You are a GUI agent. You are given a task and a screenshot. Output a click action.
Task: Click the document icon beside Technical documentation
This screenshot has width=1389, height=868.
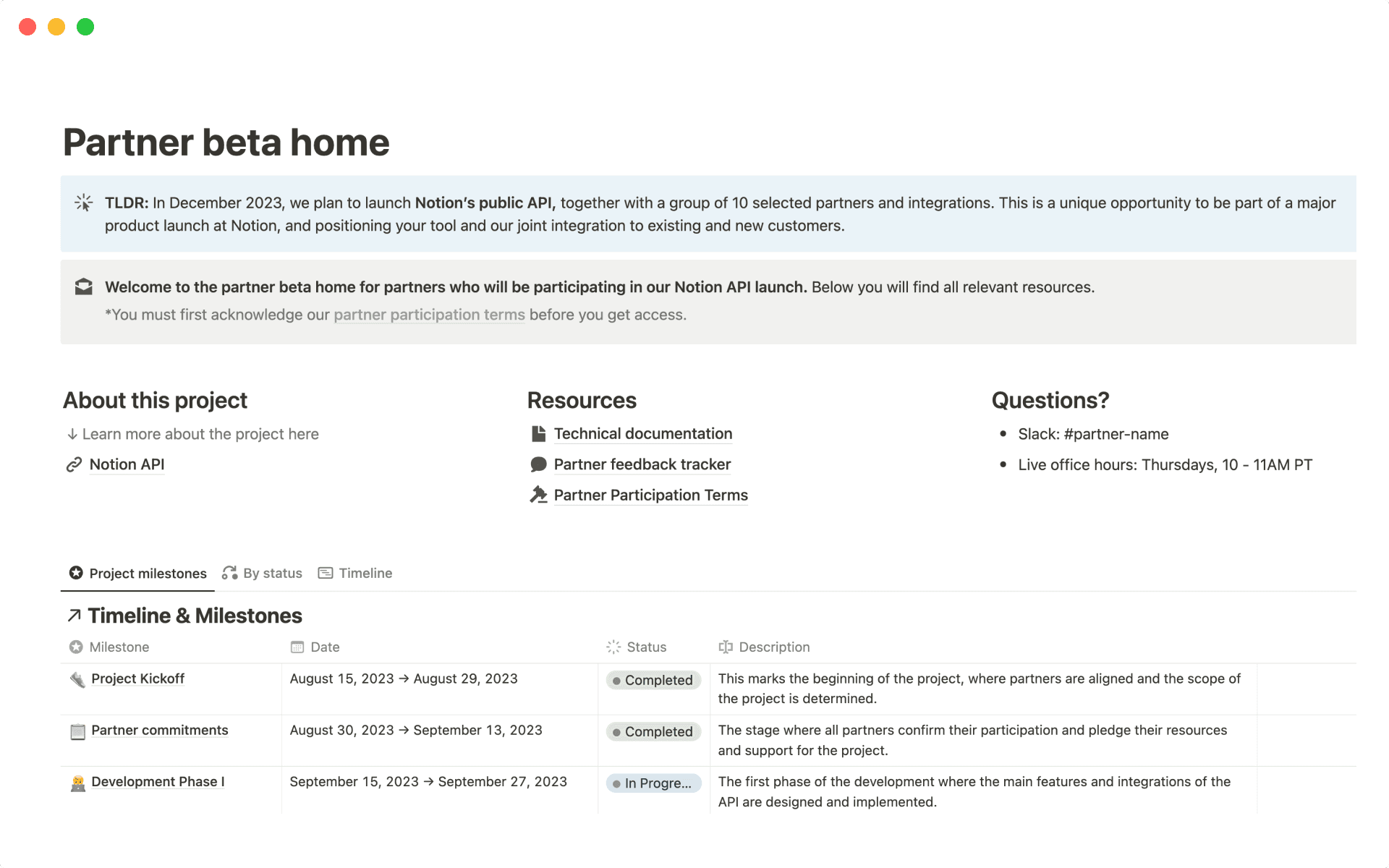[538, 433]
